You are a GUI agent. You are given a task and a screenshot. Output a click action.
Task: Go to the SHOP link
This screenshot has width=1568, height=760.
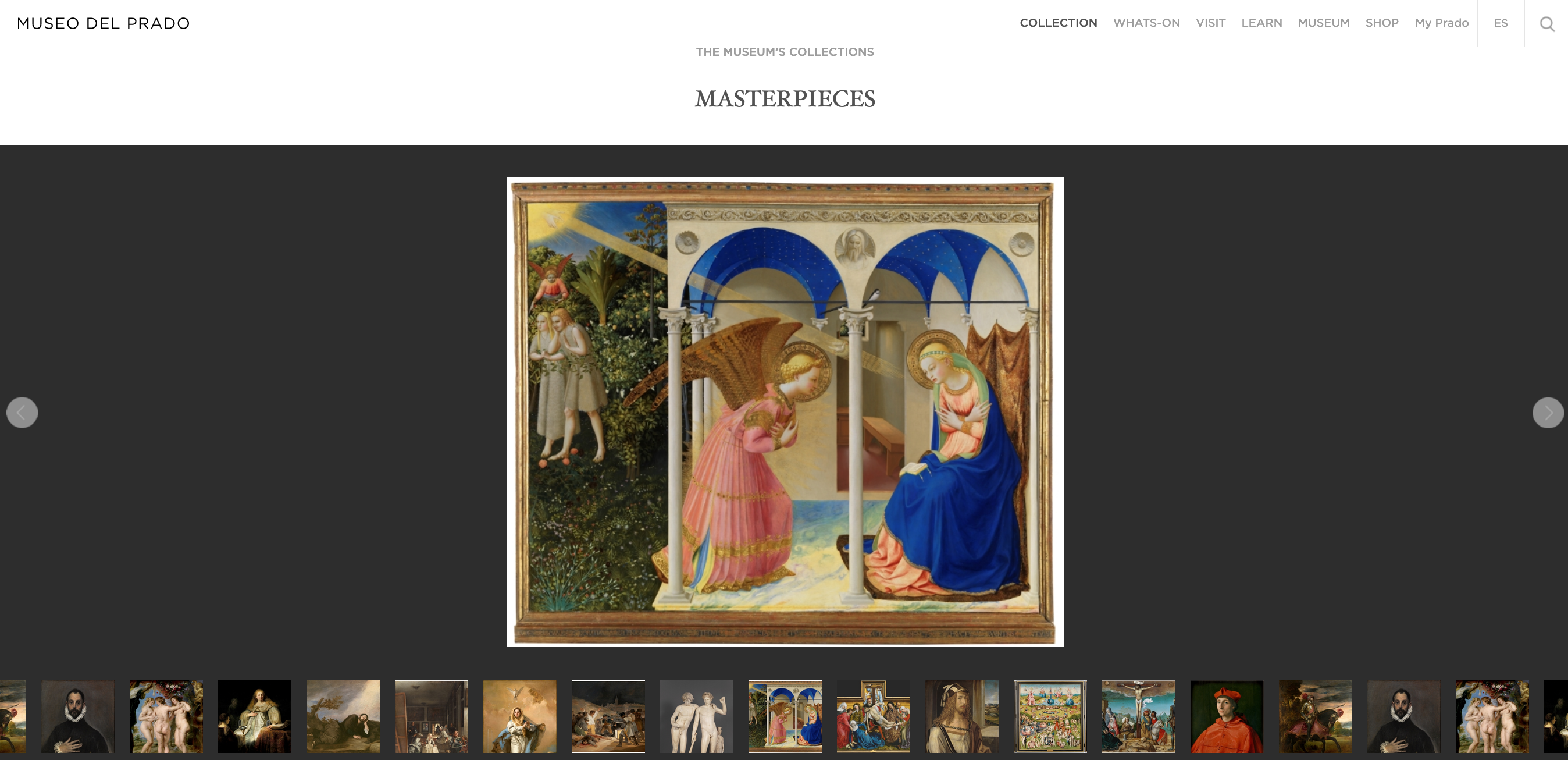[1381, 23]
